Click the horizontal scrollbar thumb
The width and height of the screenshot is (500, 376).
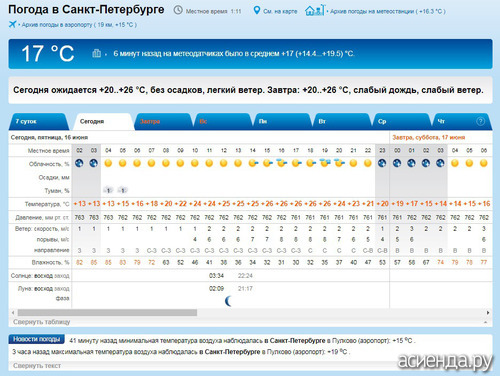pos(107,313)
